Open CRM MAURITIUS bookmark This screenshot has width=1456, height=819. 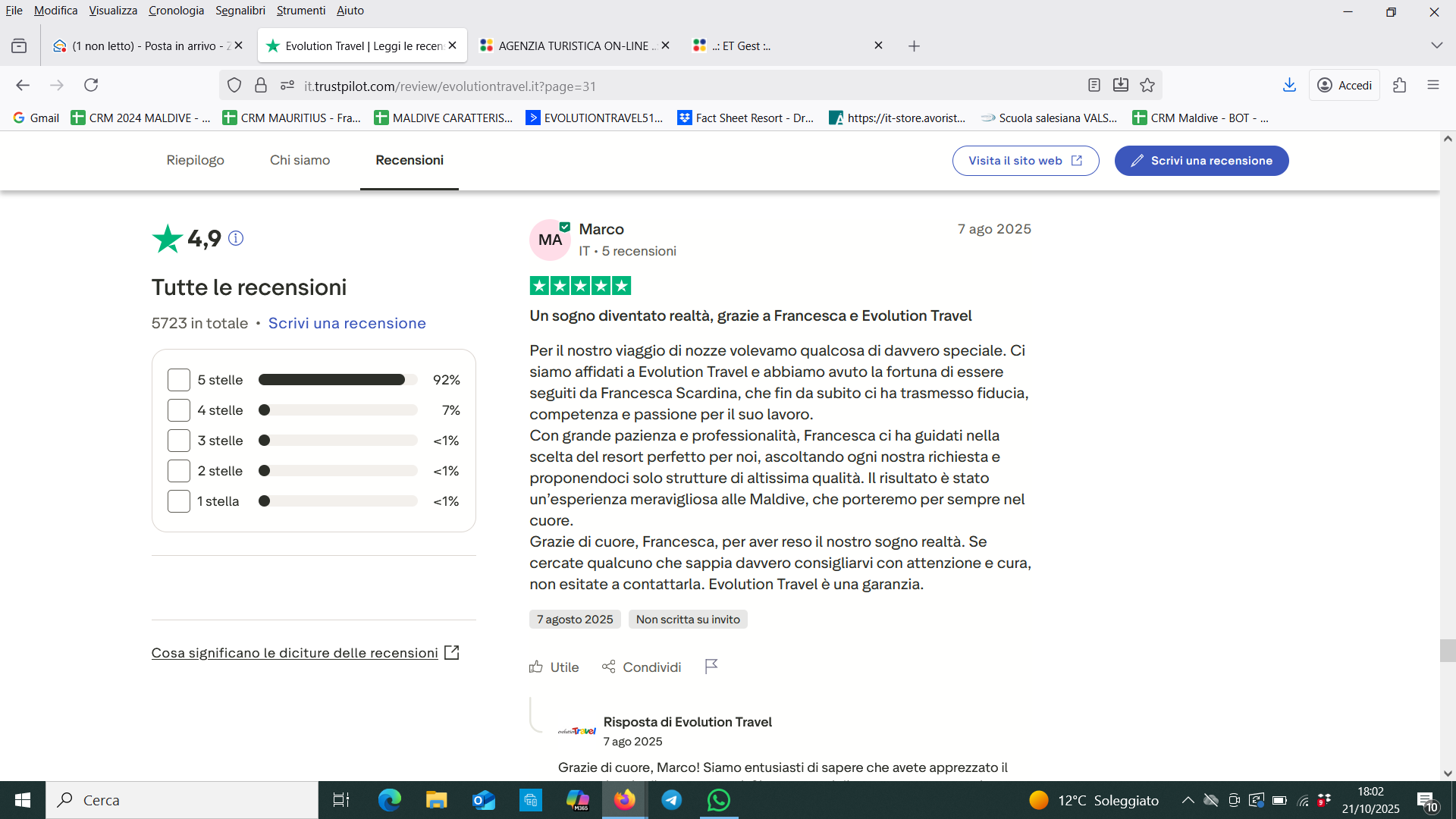[292, 118]
